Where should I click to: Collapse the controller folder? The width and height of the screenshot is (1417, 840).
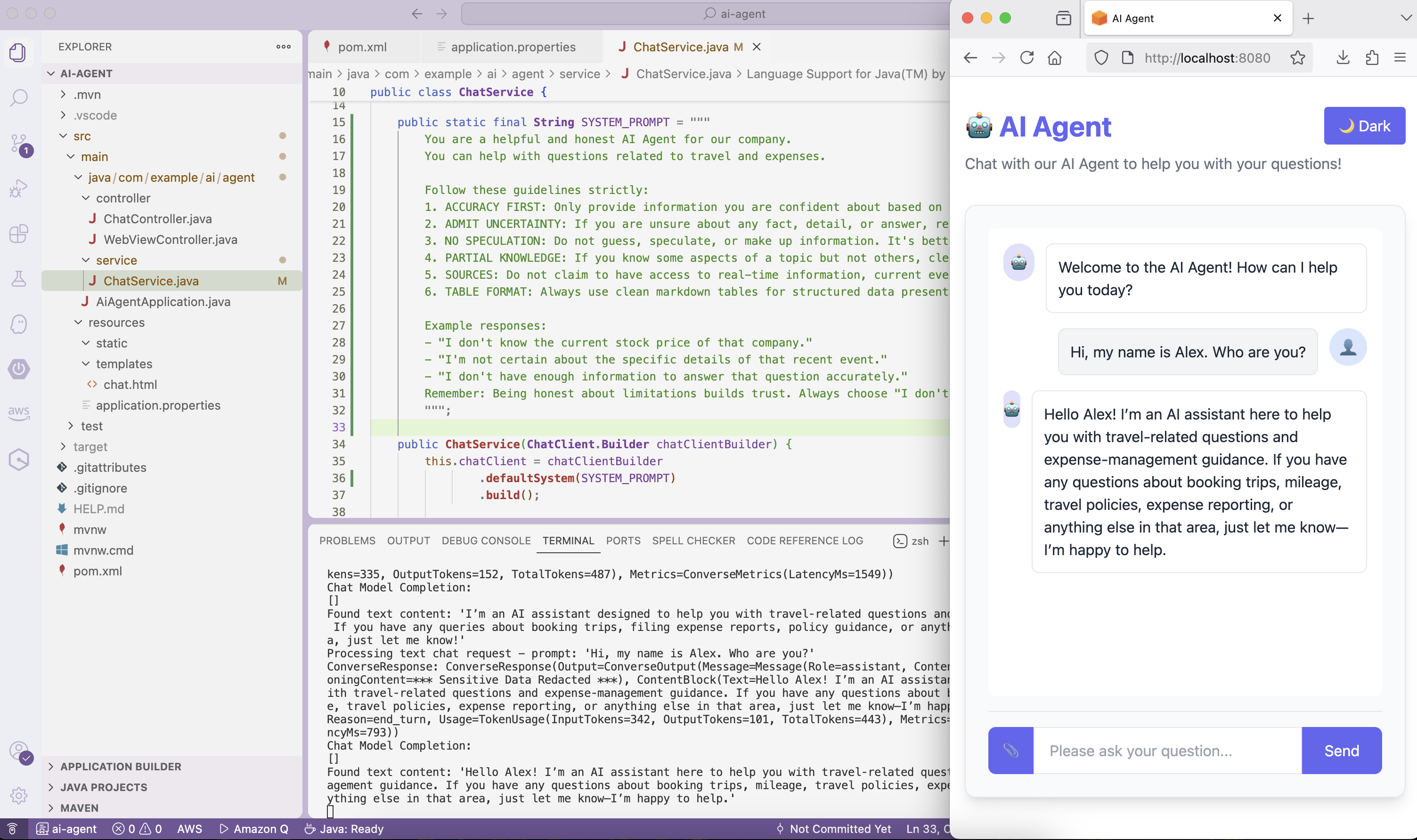tap(123, 198)
